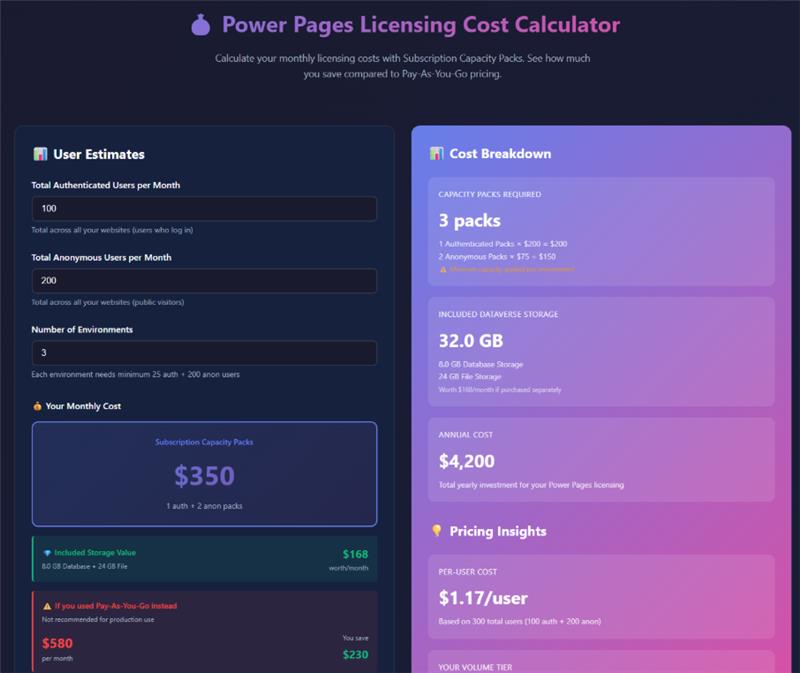Focus the Total Anonymous Users per Month field

[x=204, y=281]
